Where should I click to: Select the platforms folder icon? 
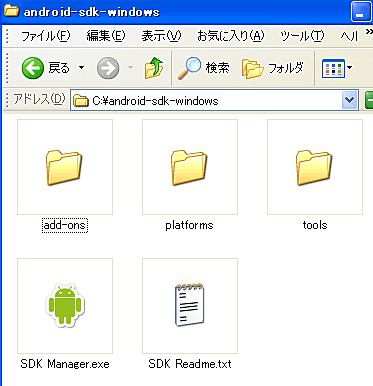coord(189,167)
